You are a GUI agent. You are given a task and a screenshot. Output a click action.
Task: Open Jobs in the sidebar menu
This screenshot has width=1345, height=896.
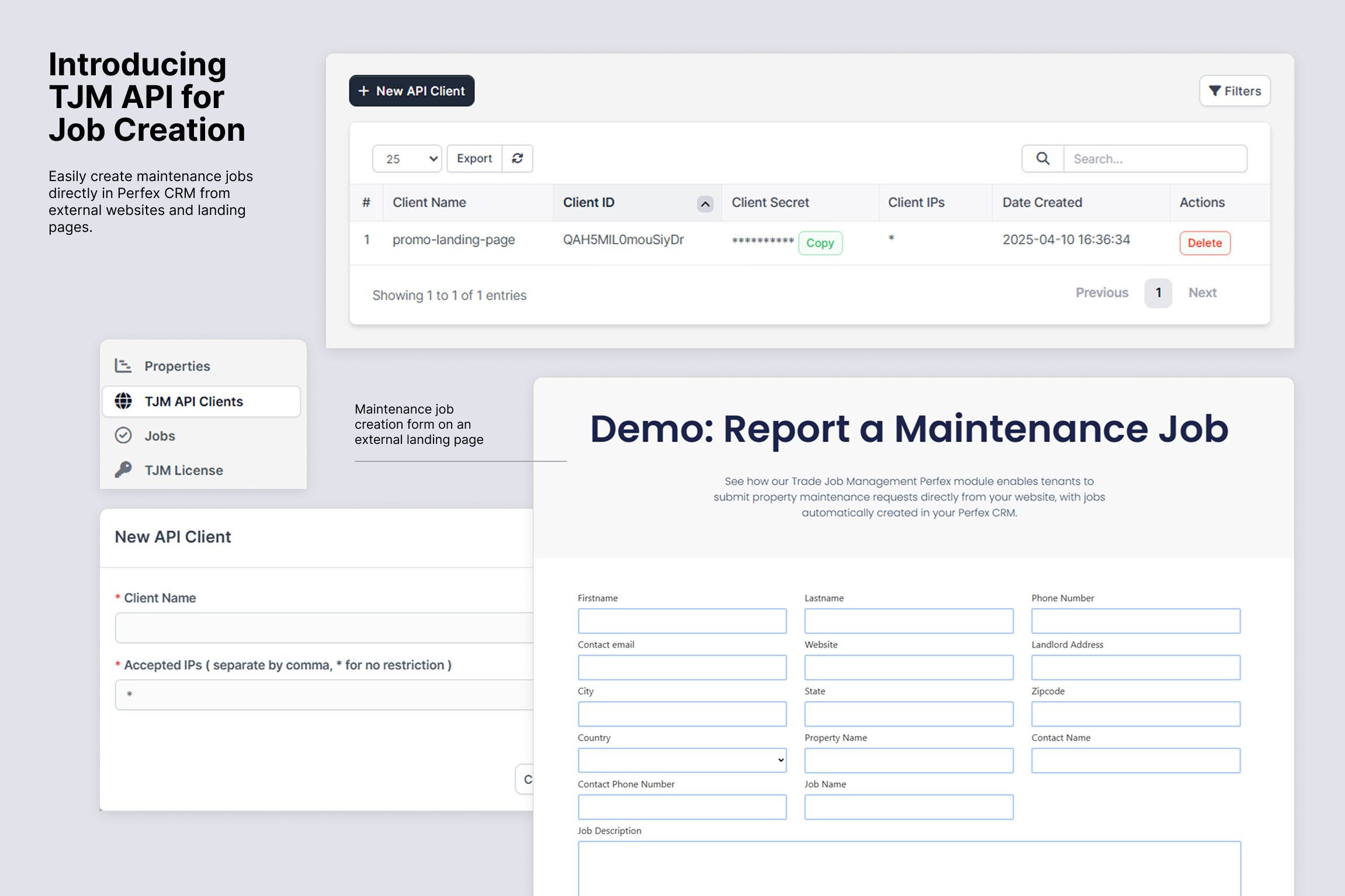(x=202, y=436)
